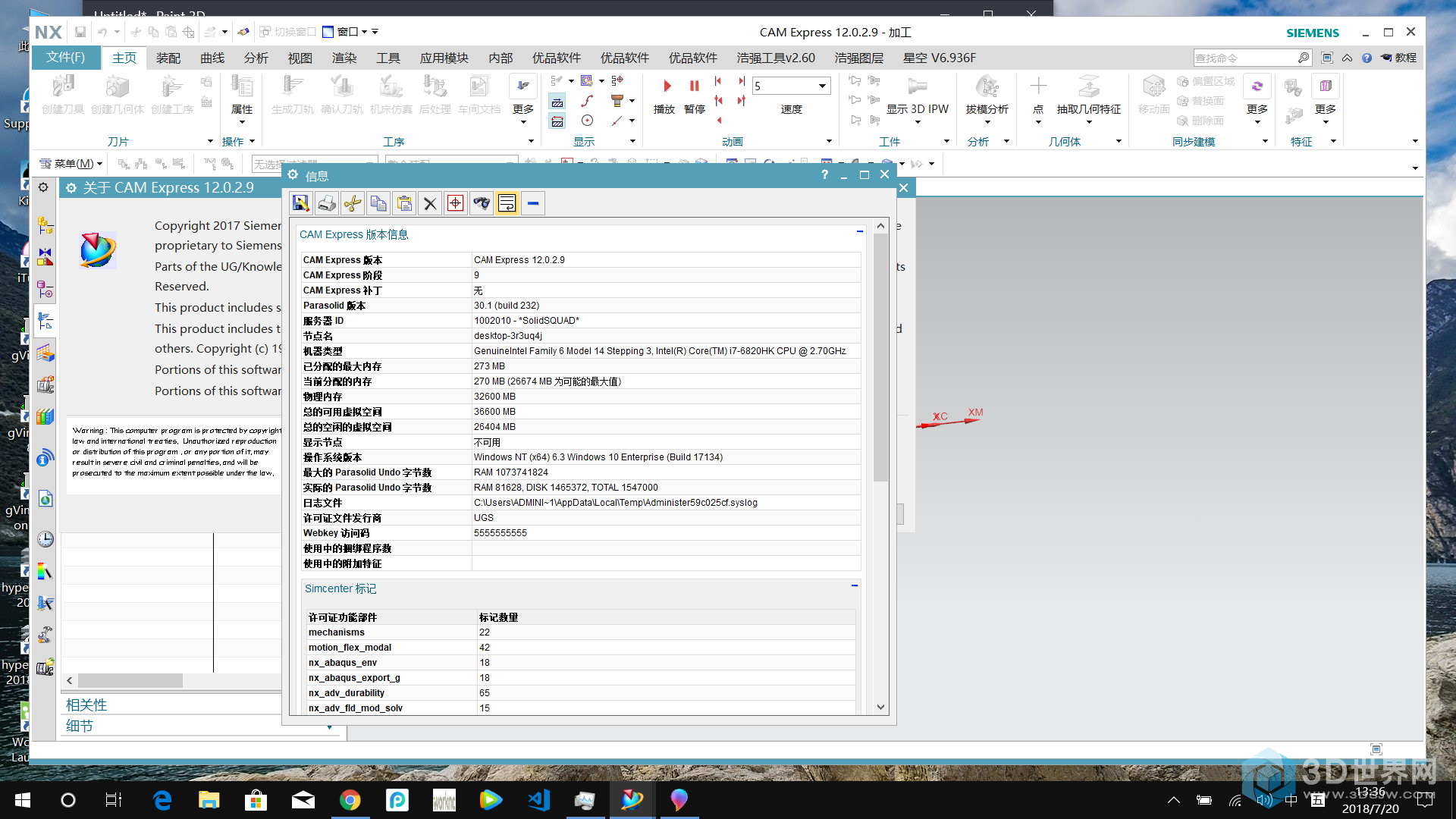Click the scrollbar of the 信息 window
Viewport: 1456px width, 819px height.
point(880,356)
